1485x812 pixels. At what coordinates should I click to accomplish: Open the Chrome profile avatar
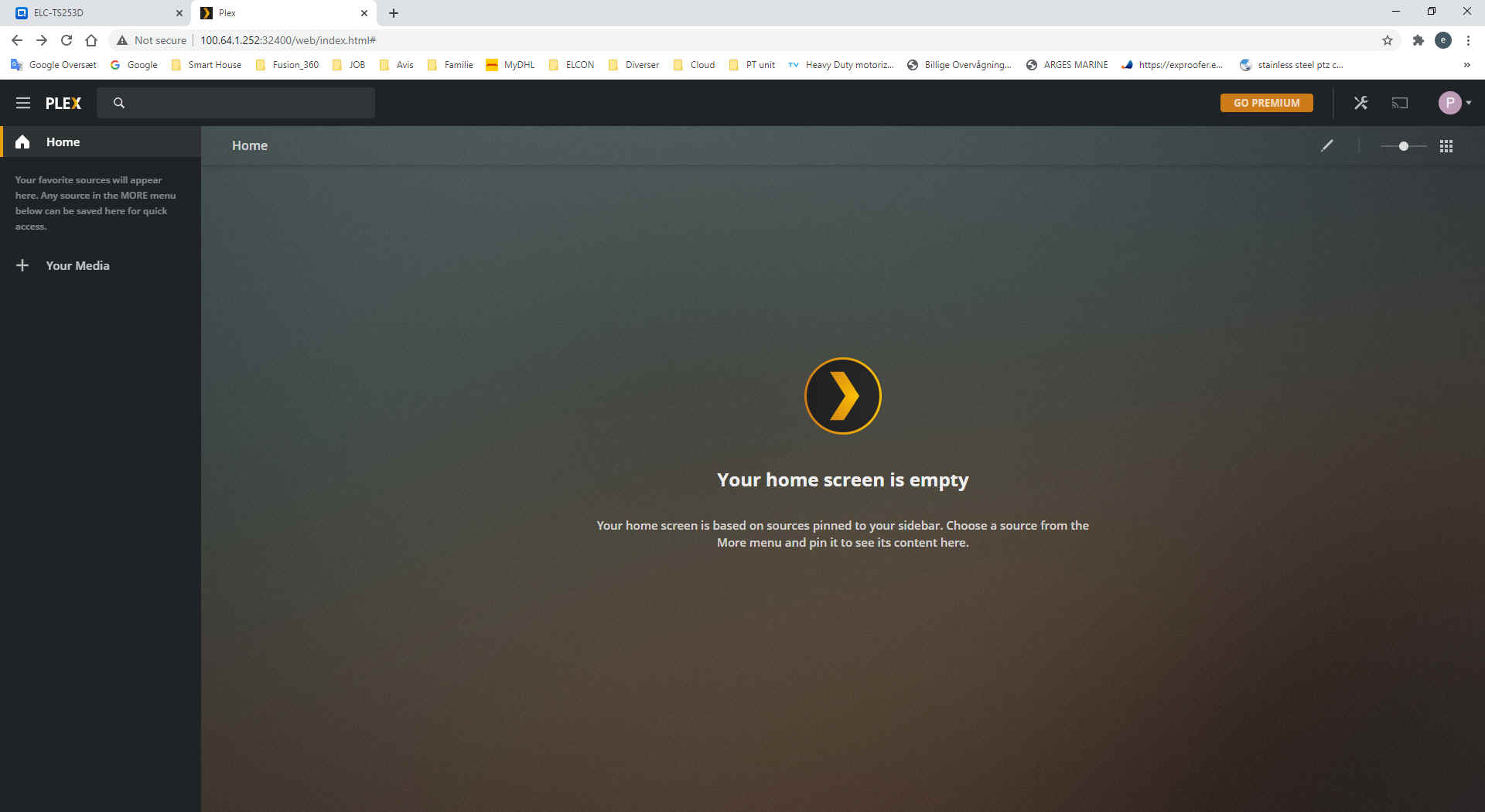coord(1443,40)
